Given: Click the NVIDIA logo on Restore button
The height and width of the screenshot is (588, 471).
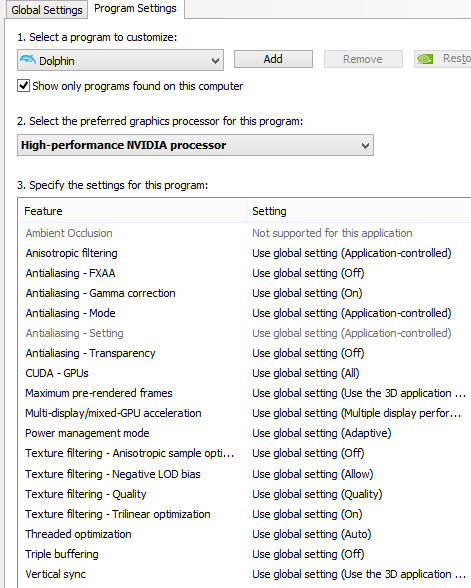Looking at the screenshot, I should pyautogui.click(x=425, y=59).
